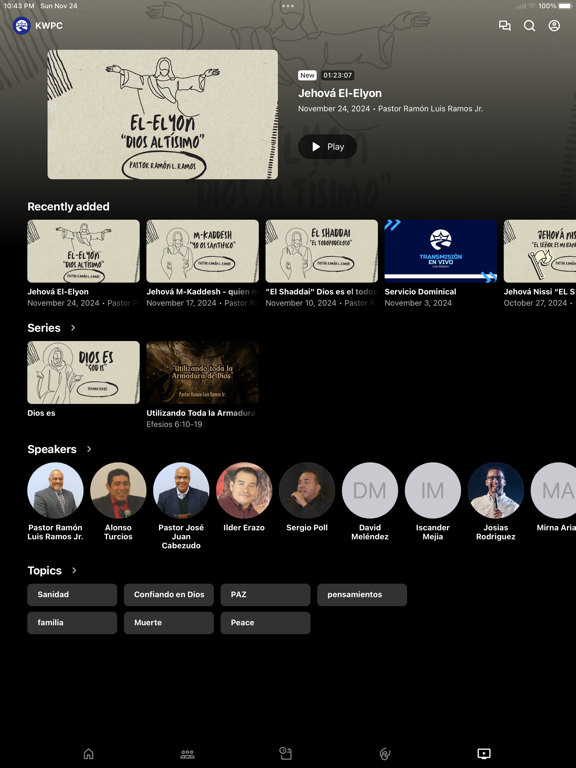Screen dimensions: 576x768
Task: Choose the Confiando en Dios topic
Action: (x=168, y=595)
